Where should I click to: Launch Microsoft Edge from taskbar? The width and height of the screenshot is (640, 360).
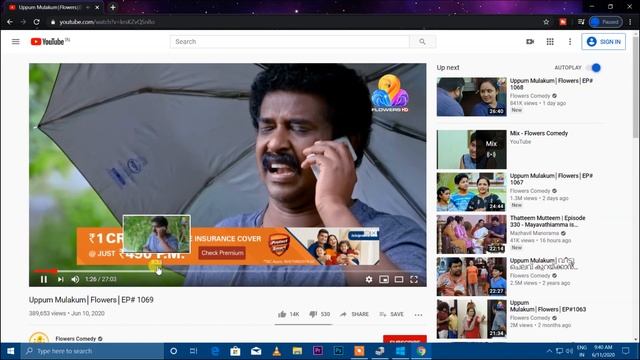click(215, 351)
